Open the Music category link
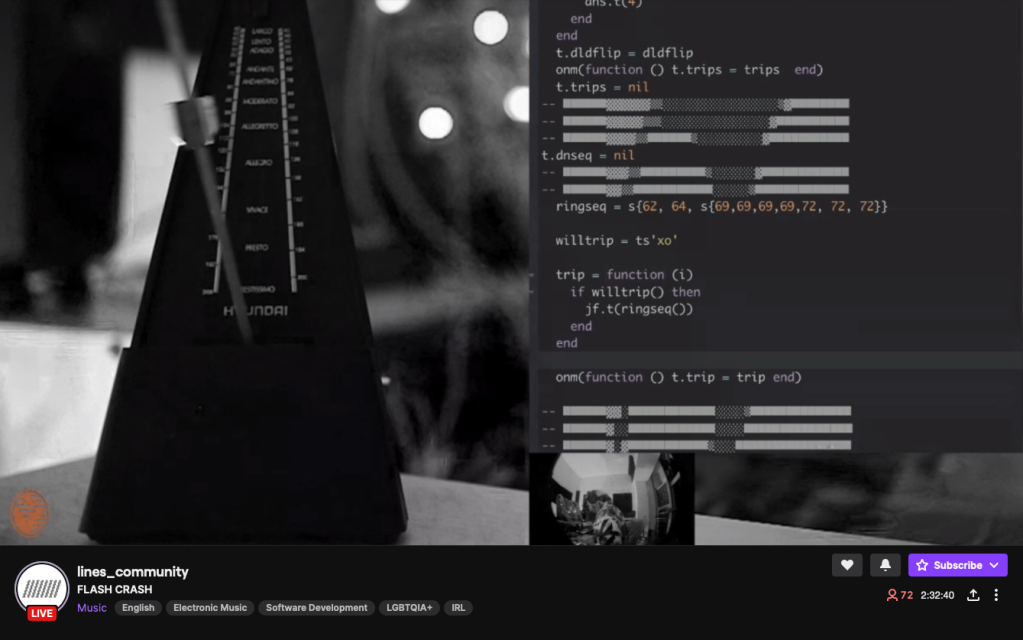Viewport: 1023px width, 640px height. point(92,608)
